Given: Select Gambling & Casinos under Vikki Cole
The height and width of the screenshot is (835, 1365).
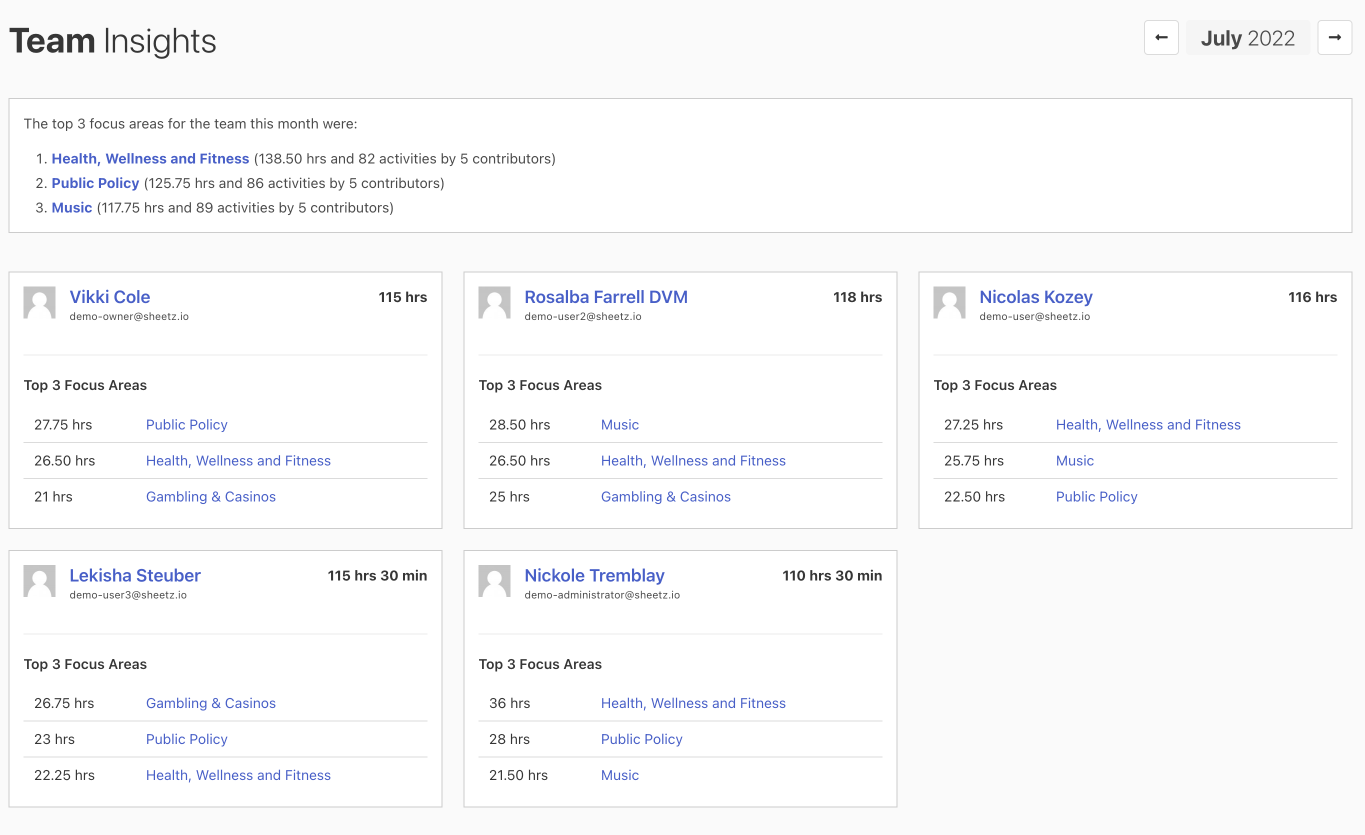Looking at the screenshot, I should 211,497.
